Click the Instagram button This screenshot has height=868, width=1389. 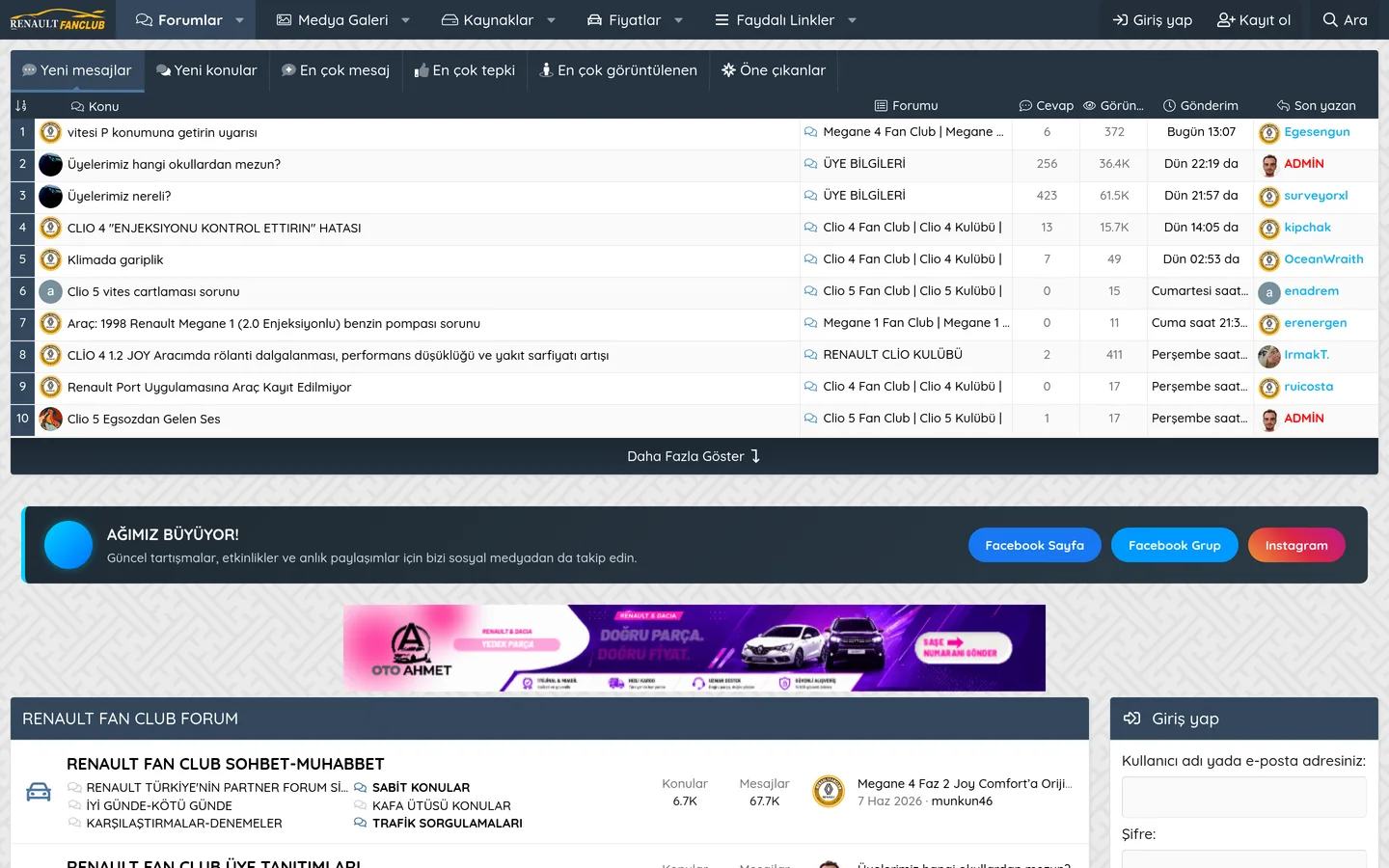[x=1296, y=545]
